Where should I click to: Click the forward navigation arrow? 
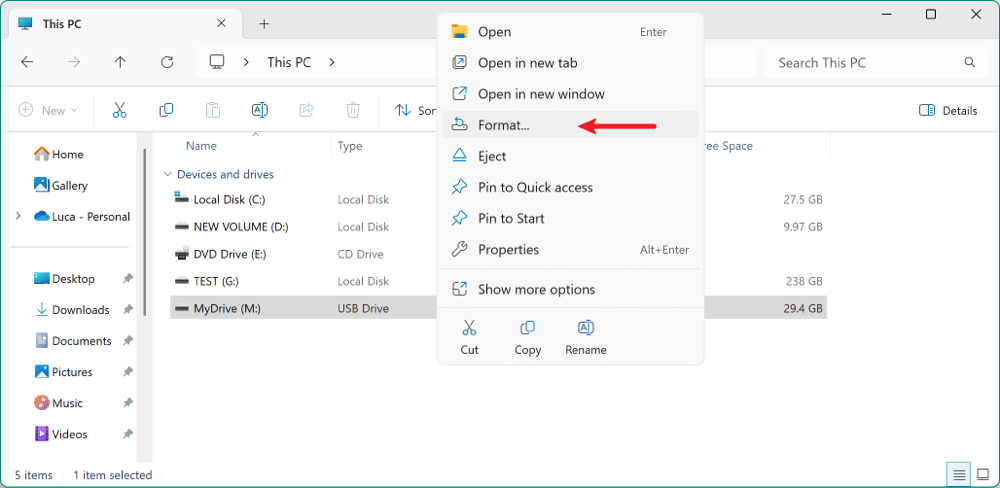74,62
